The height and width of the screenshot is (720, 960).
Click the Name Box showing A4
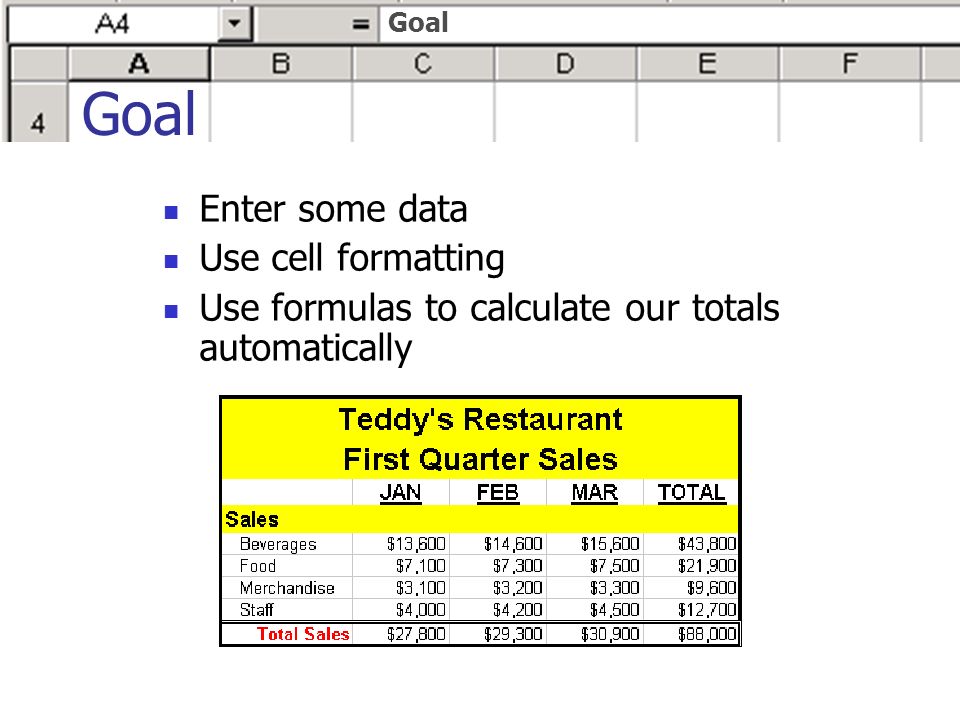click(x=113, y=24)
